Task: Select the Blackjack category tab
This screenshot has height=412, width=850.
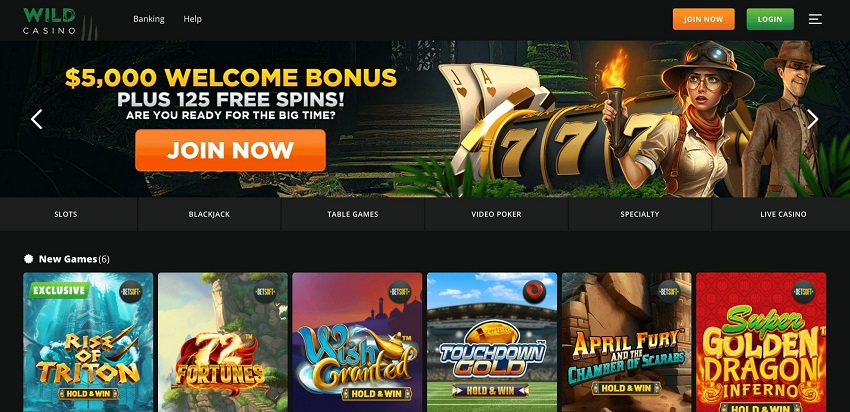Action: pos(209,214)
